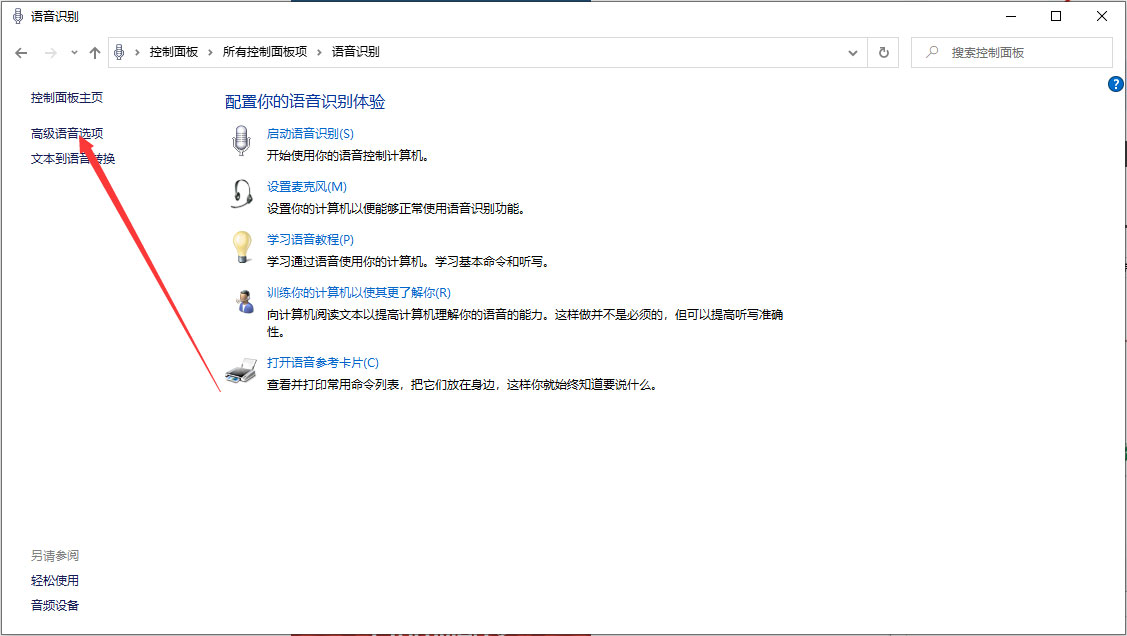The height and width of the screenshot is (636, 1127).
Task: Open the blue help question mark
Action: [x=1115, y=84]
